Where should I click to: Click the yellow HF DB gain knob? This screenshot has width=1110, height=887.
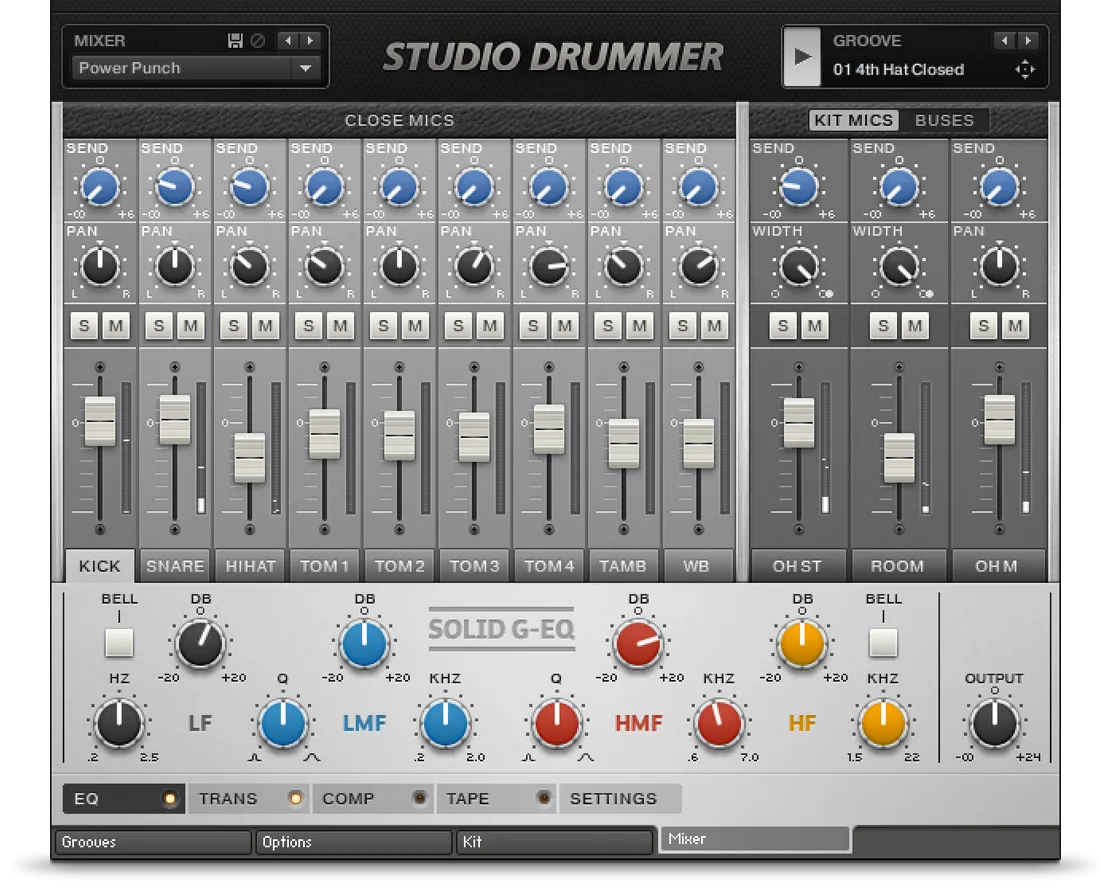coord(801,644)
